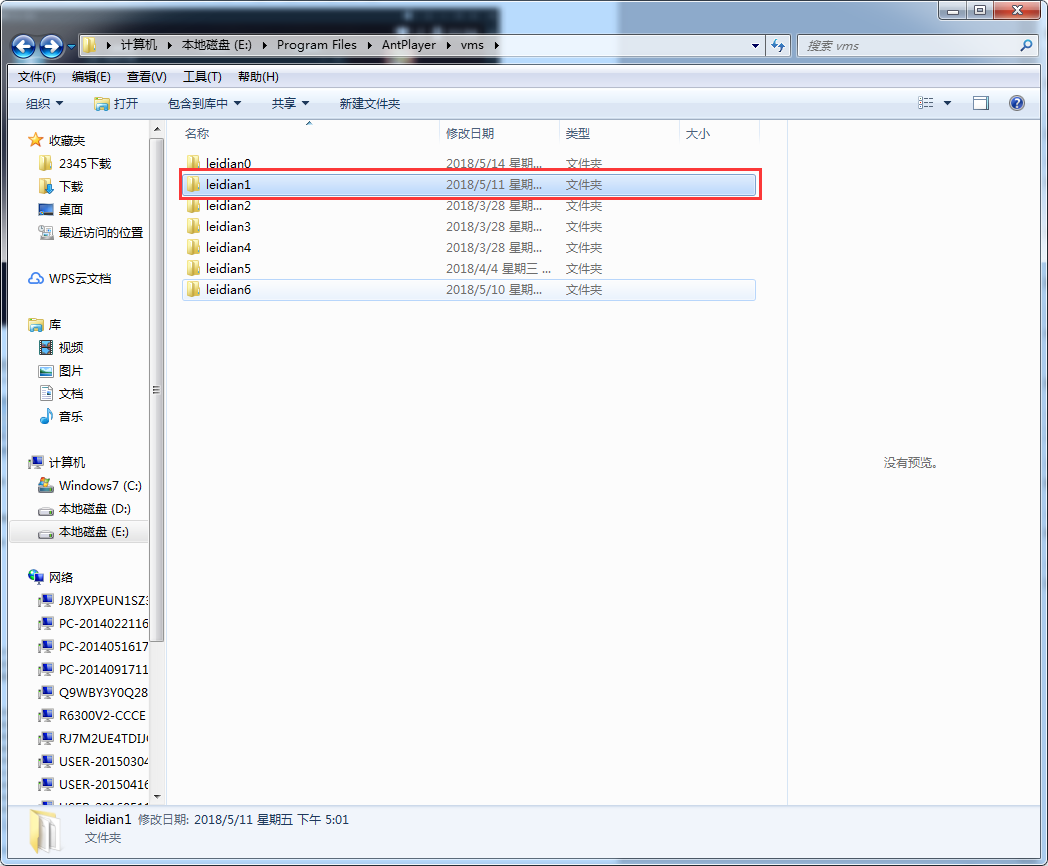Click the 新建文件夹 button
Viewport: 1048px width, 866px height.
pyautogui.click(x=369, y=103)
